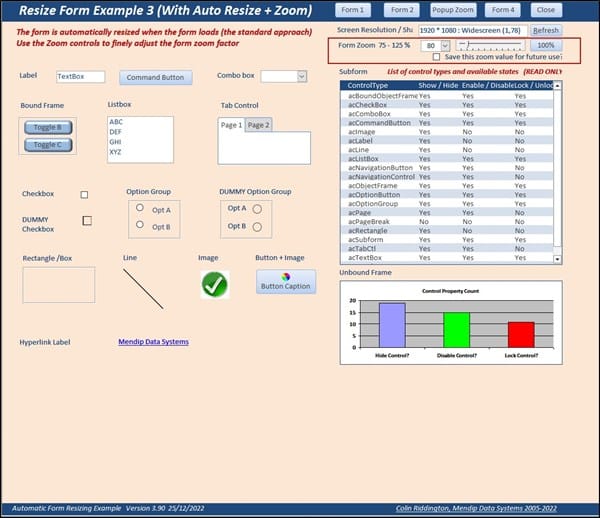Click inside the TextBox field

(x=80, y=76)
